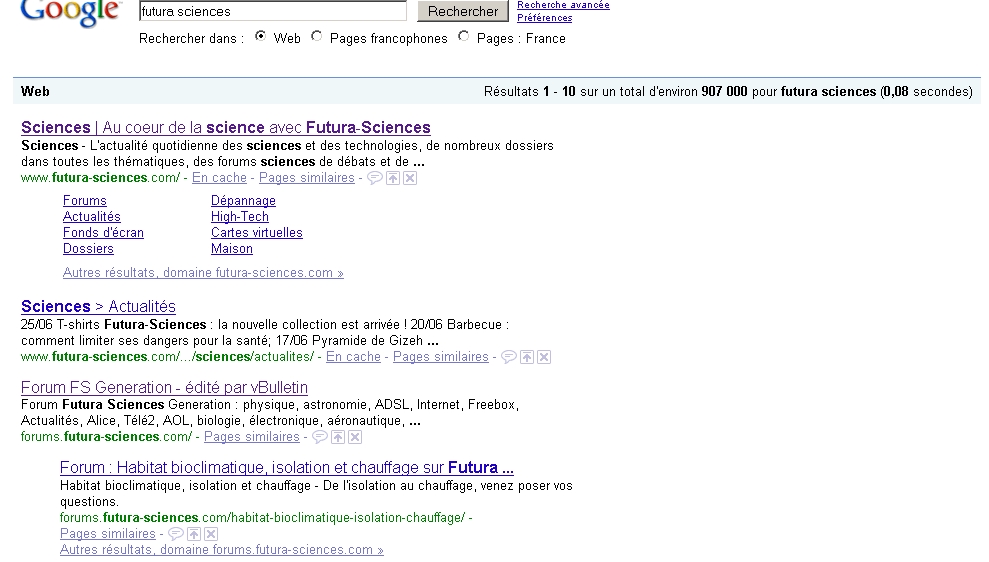Open the Actualités sitelink
Viewport: 989px width, 562px height.
point(91,216)
